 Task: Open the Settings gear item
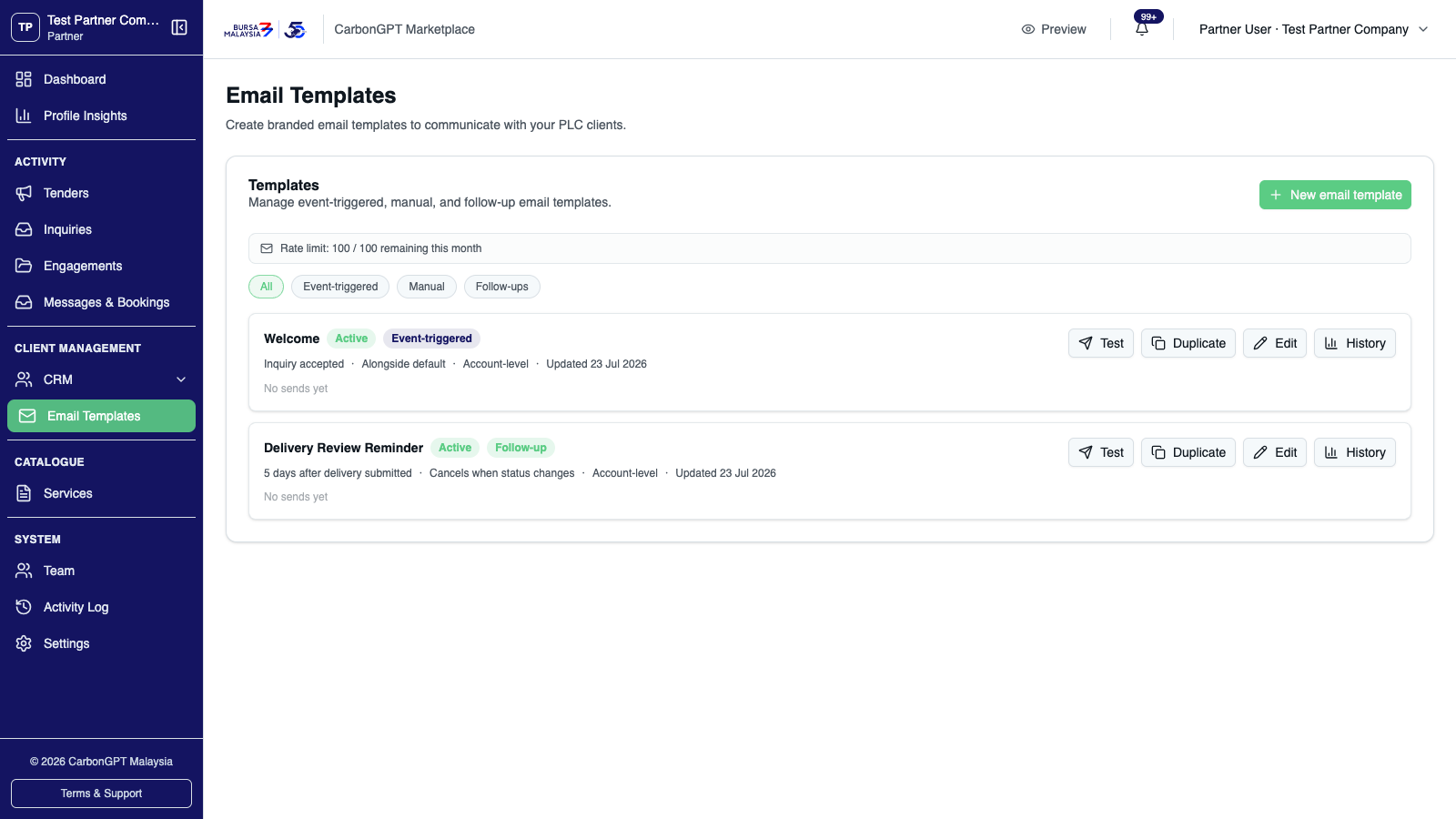24,643
